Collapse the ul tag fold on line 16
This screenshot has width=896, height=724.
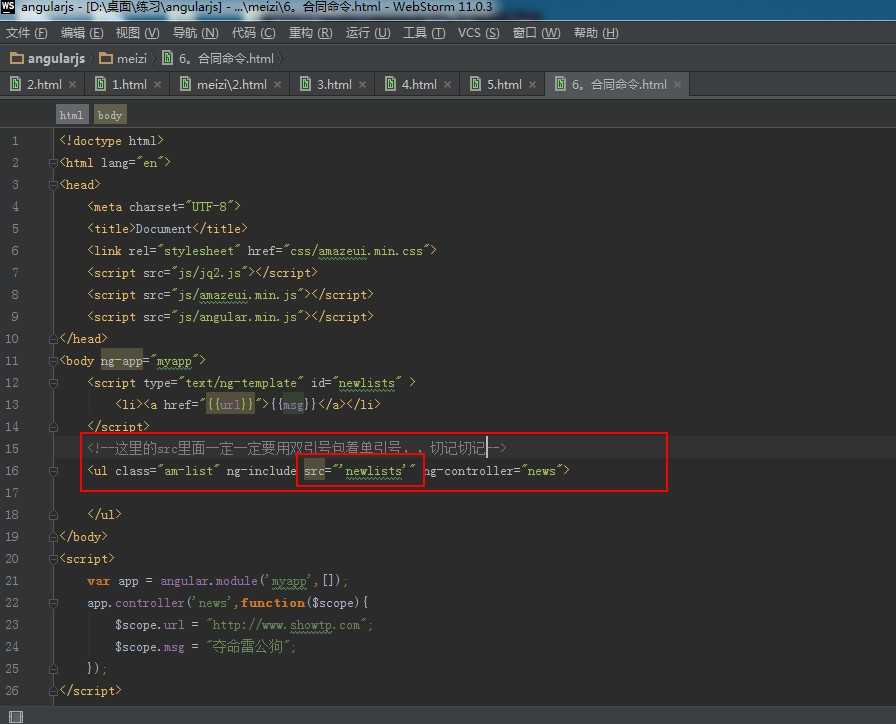(x=53, y=471)
